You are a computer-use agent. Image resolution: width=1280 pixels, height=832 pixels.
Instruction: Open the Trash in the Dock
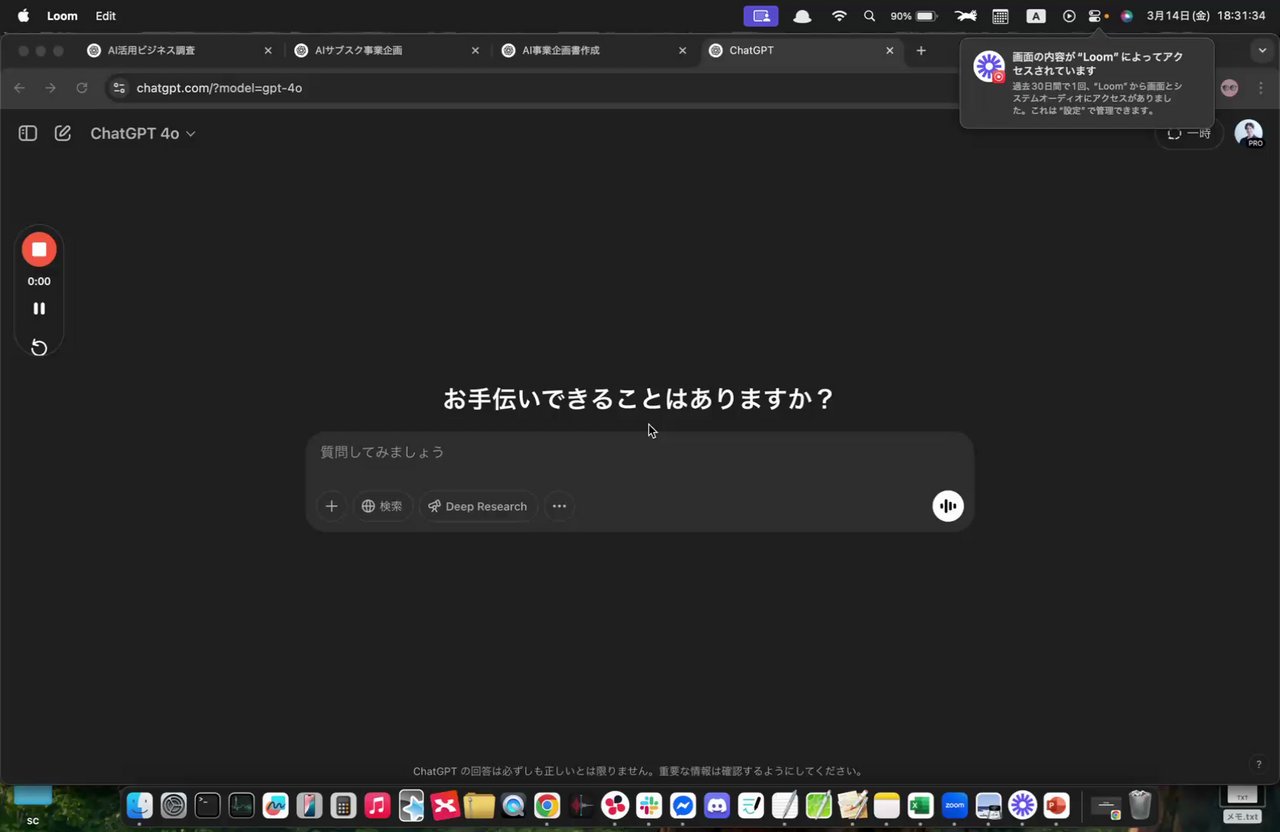coord(1140,805)
